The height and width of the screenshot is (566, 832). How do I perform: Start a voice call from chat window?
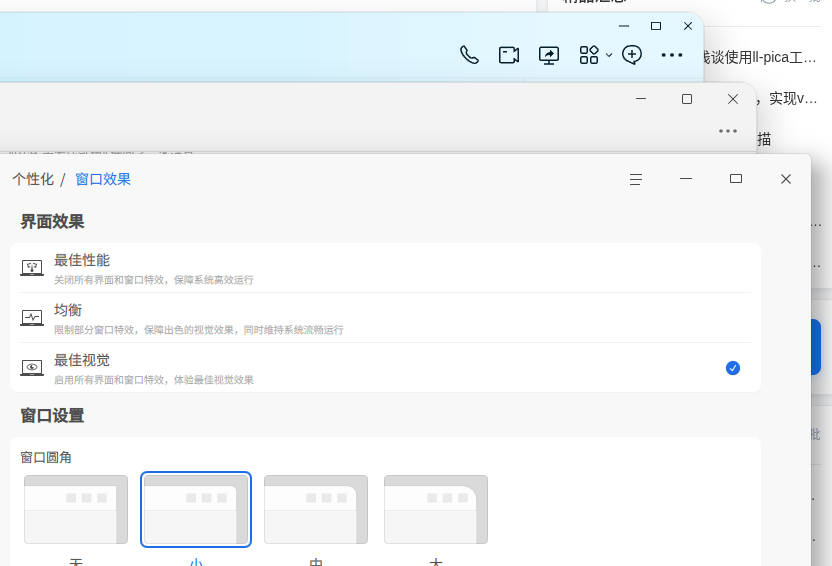coord(469,55)
